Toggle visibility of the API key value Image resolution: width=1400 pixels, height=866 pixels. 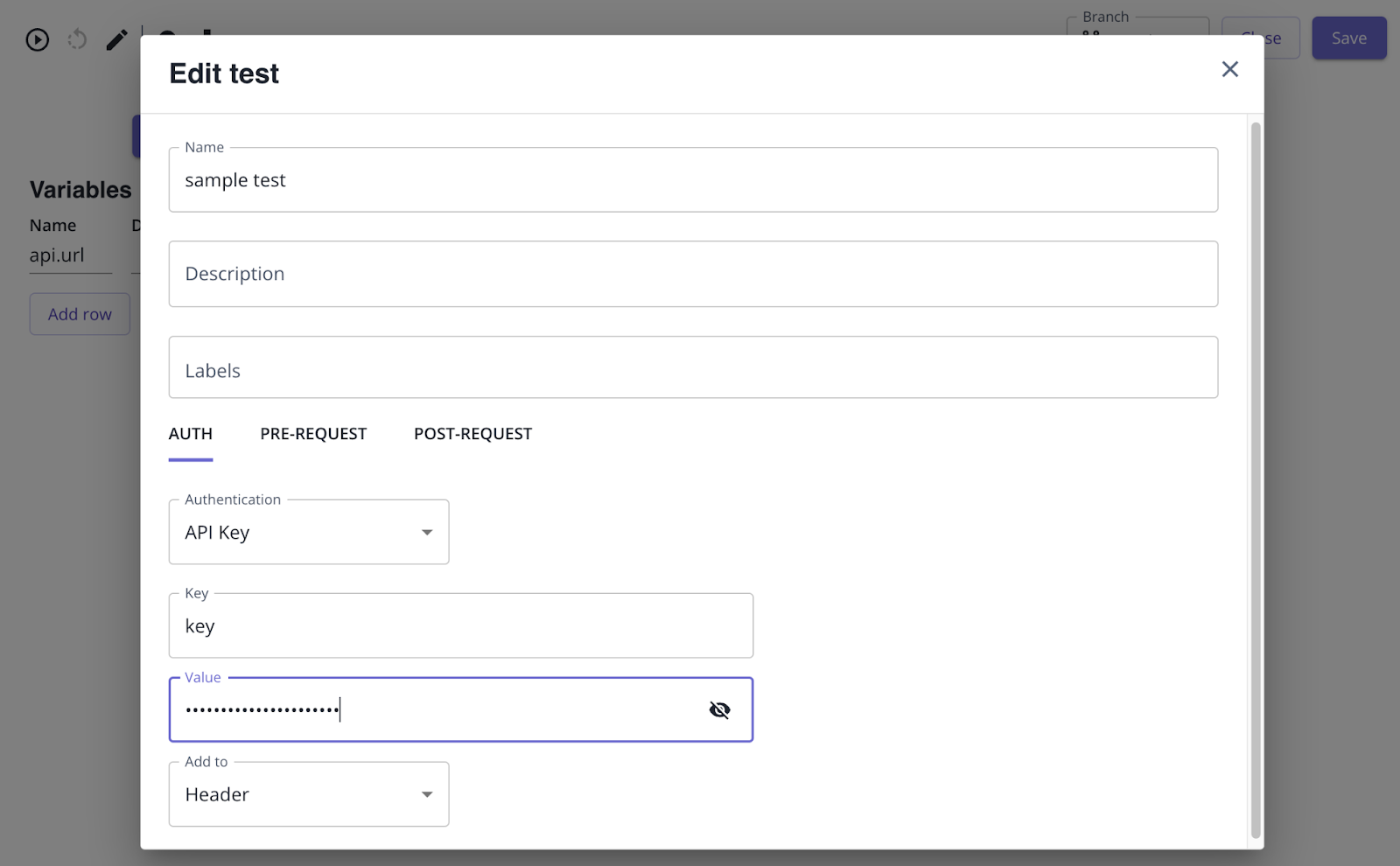click(x=719, y=709)
